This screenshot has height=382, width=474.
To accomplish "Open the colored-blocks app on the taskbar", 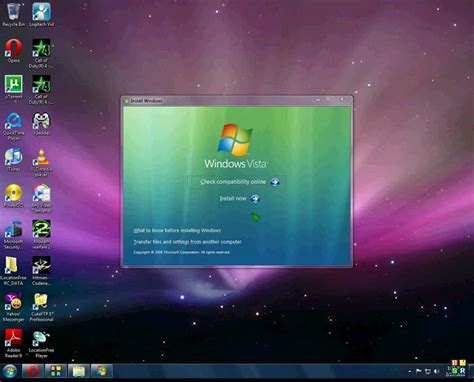I will pos(55,371).
